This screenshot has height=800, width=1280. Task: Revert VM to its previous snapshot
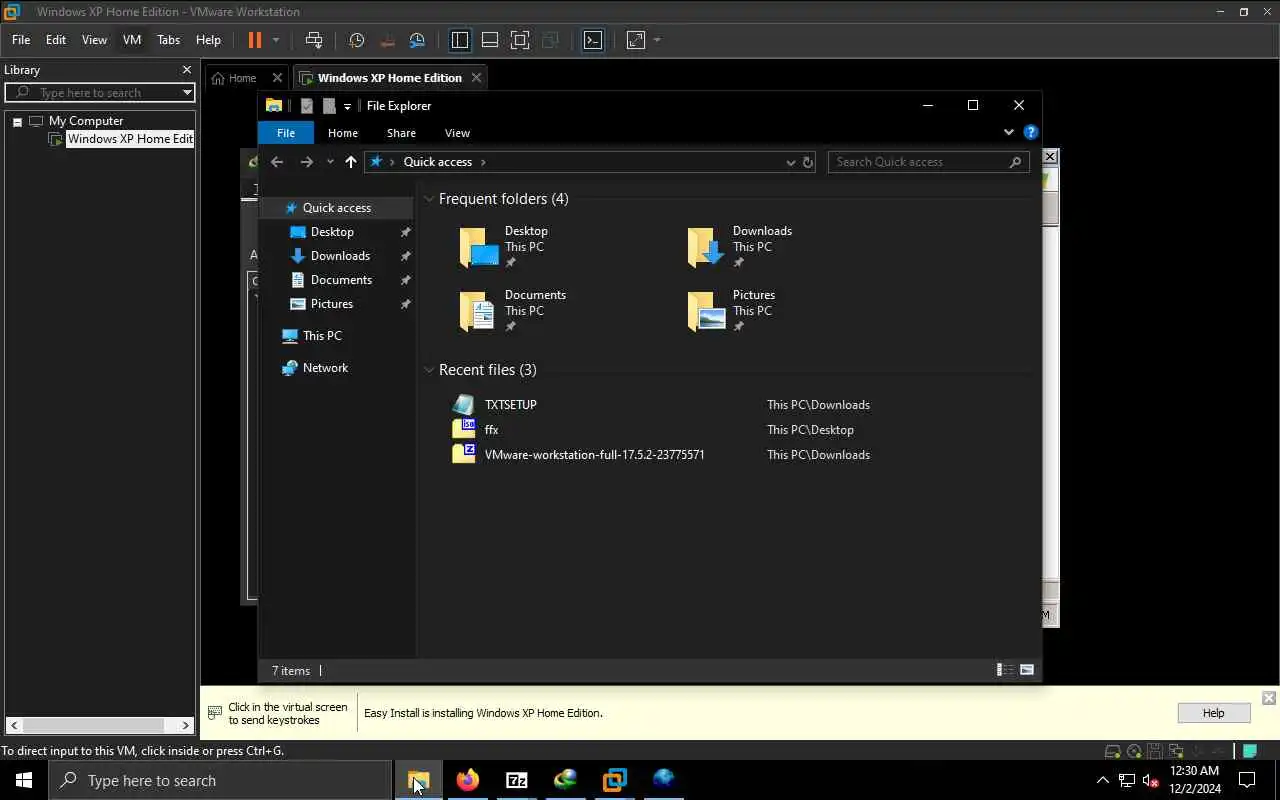pyautogui.click(x=387, y=40)
